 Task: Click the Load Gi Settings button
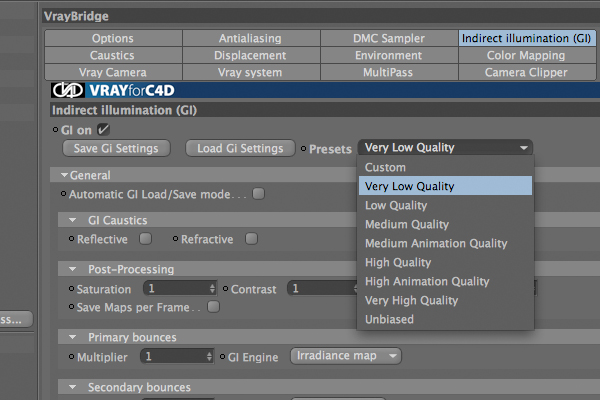click(x=240, y=148)
